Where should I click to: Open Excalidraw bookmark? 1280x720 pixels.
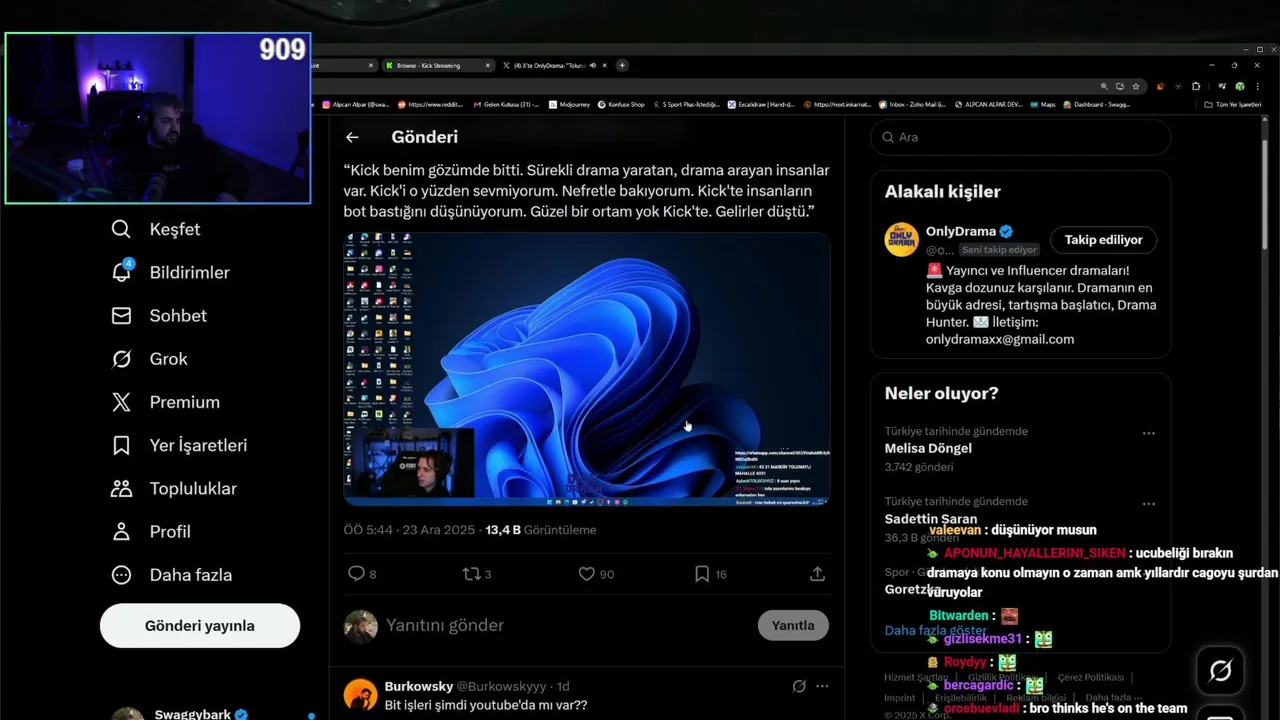tap(761, 104)
